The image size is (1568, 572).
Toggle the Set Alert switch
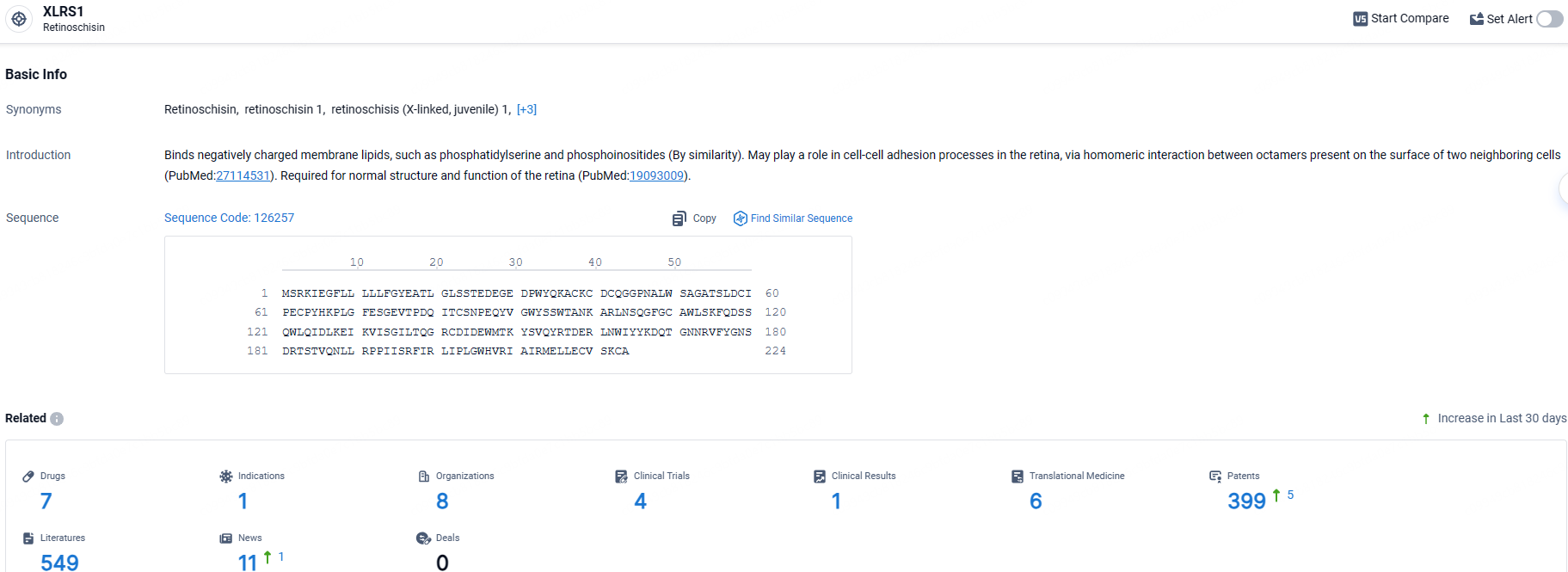[x=1549, y=19]
